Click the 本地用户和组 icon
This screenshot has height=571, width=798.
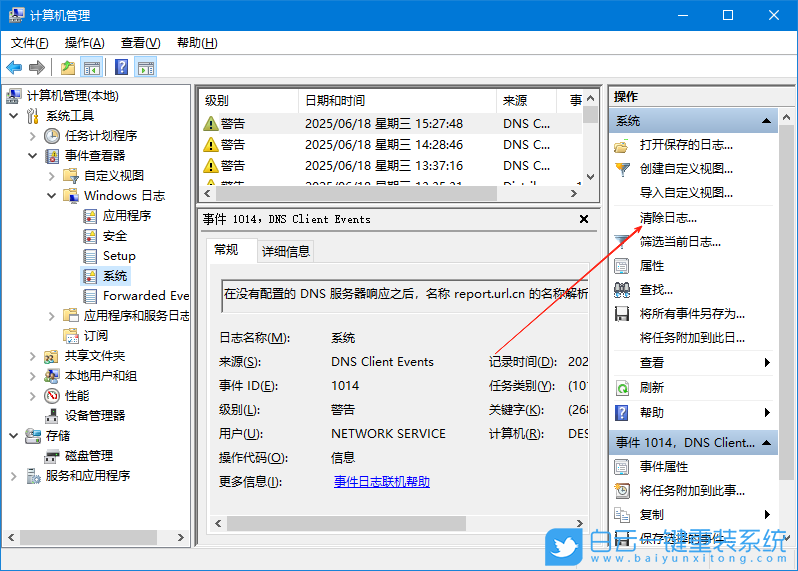pyautogui.click(x=51, y=376)
